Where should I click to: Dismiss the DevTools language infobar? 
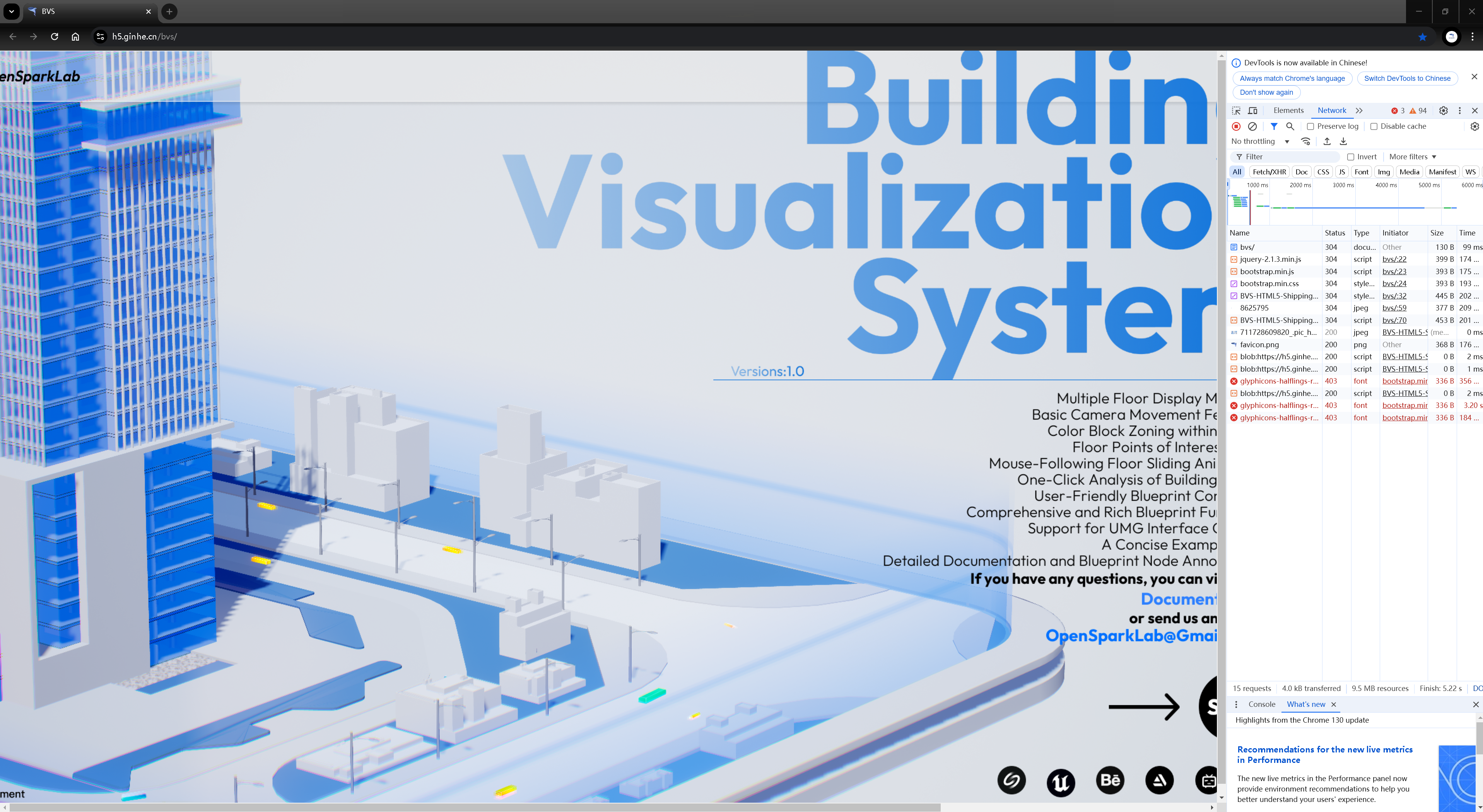click(x=1474, y=77)
